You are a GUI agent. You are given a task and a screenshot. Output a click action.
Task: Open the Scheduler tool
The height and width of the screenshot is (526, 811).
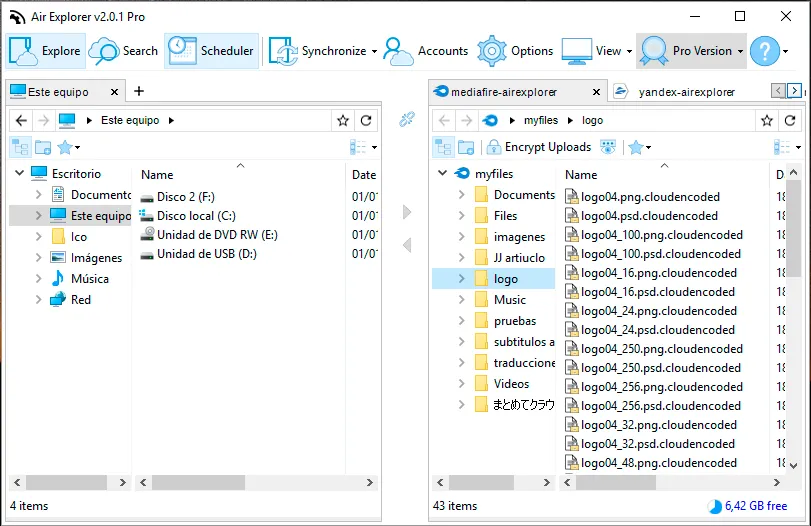click(212, 51)
